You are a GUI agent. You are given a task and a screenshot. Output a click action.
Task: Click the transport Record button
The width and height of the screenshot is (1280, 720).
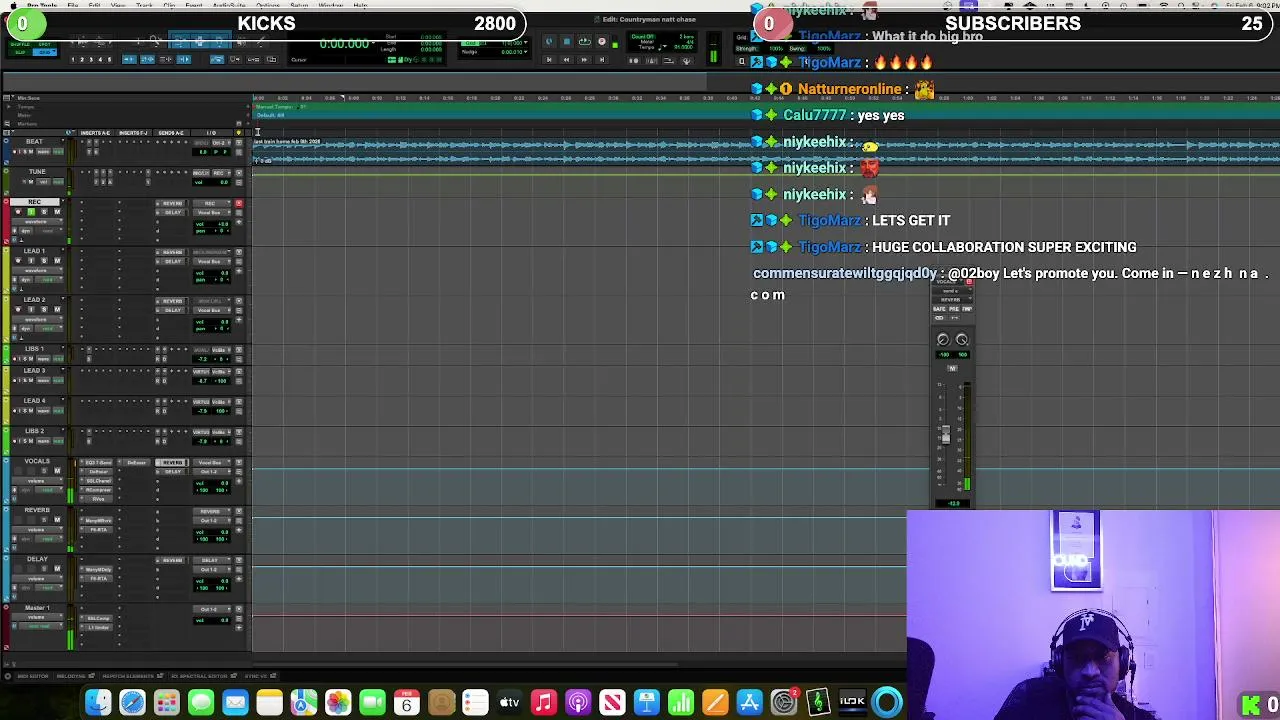coord(602,41)
